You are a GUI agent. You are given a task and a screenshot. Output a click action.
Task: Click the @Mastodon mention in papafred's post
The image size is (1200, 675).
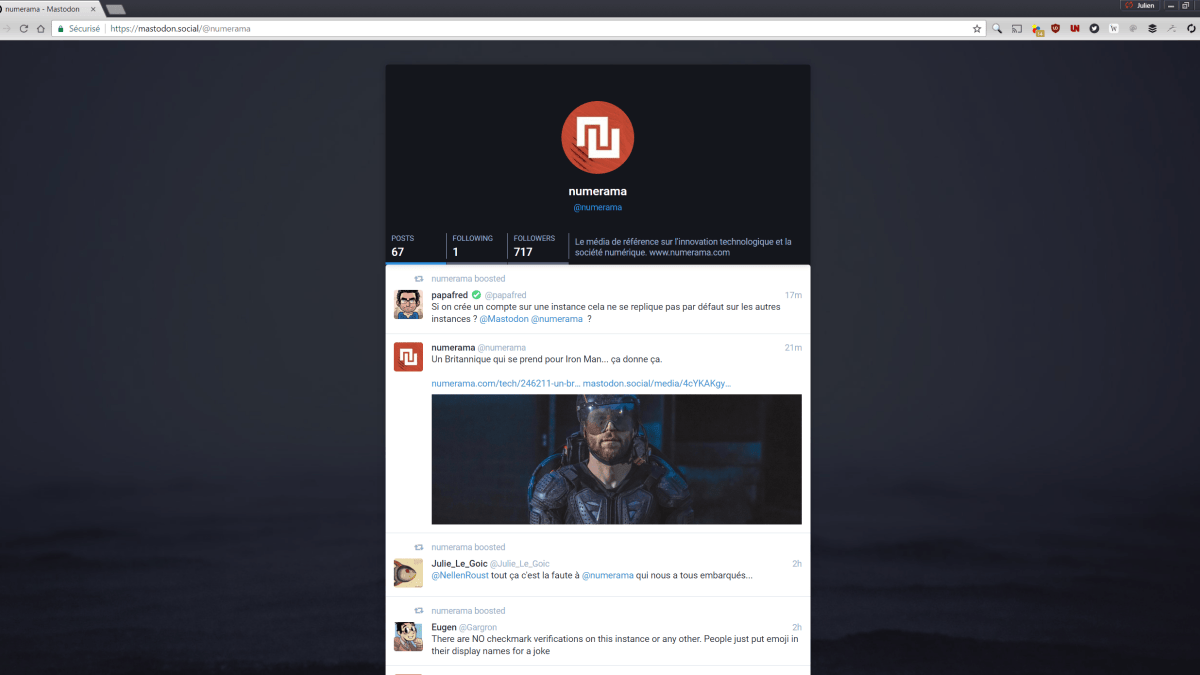pyautogui.click(x=503, y=319)
